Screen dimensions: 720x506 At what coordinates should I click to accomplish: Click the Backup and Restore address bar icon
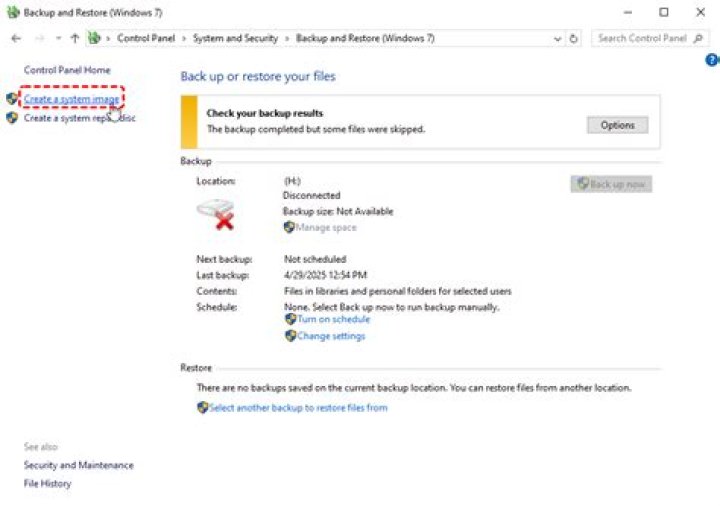tap(94, 38)
